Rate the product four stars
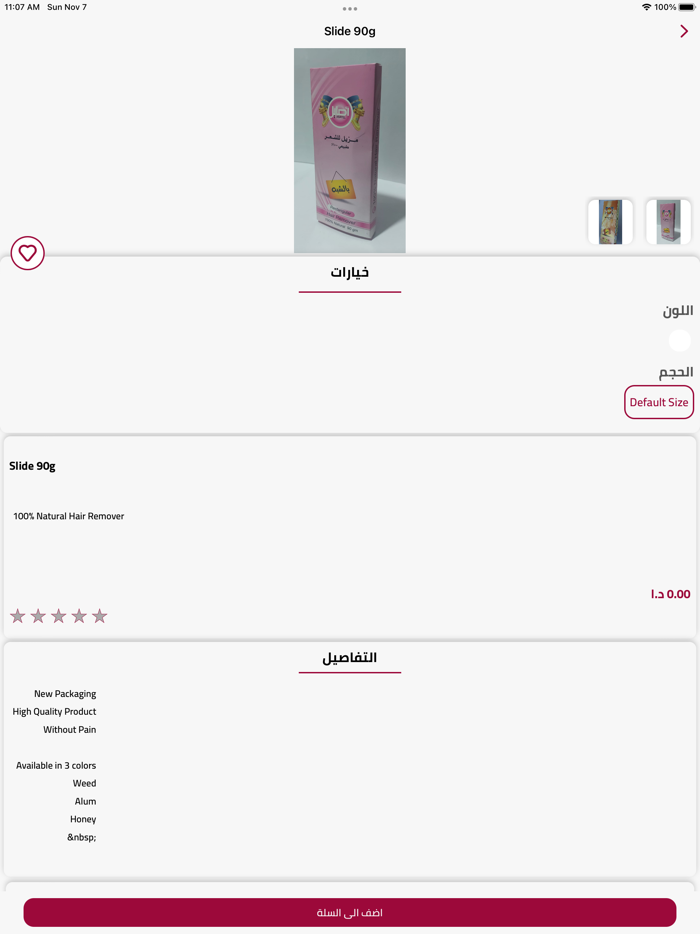 click(79, 616)
